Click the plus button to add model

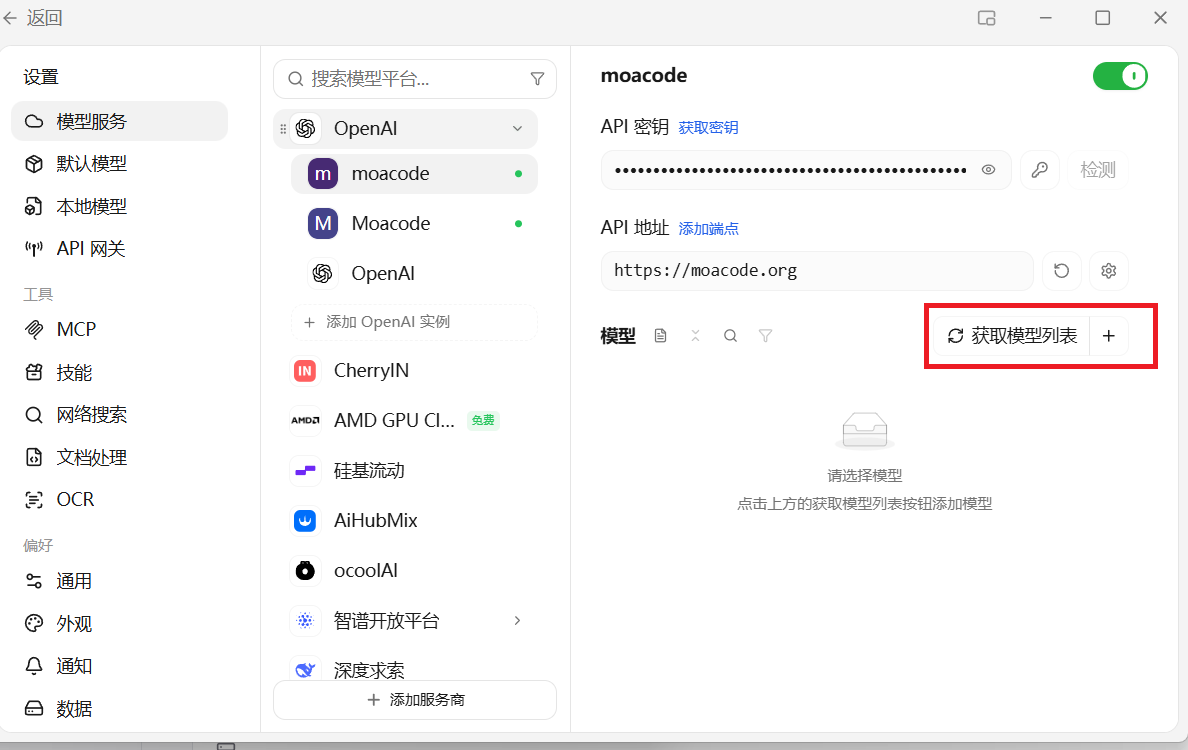1108,336
